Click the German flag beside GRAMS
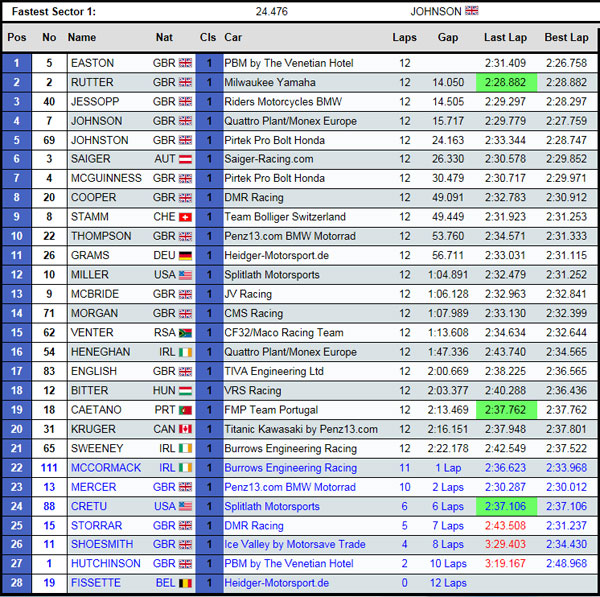 tap(185, 256)
